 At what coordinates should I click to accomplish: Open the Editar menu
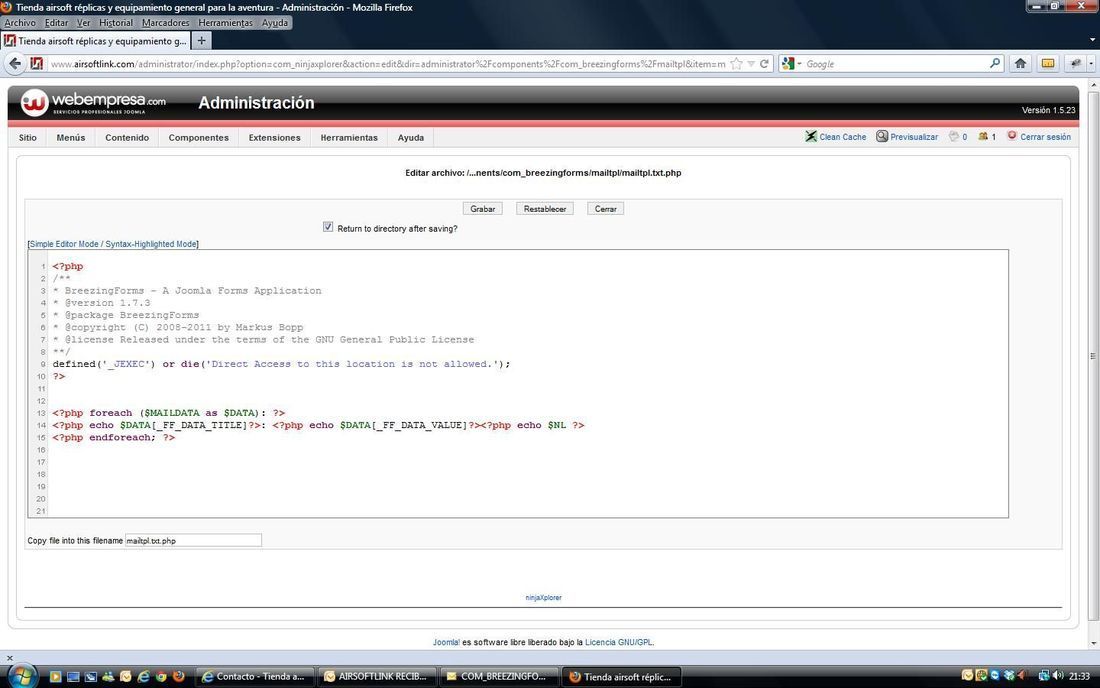[x=56, y=22]
